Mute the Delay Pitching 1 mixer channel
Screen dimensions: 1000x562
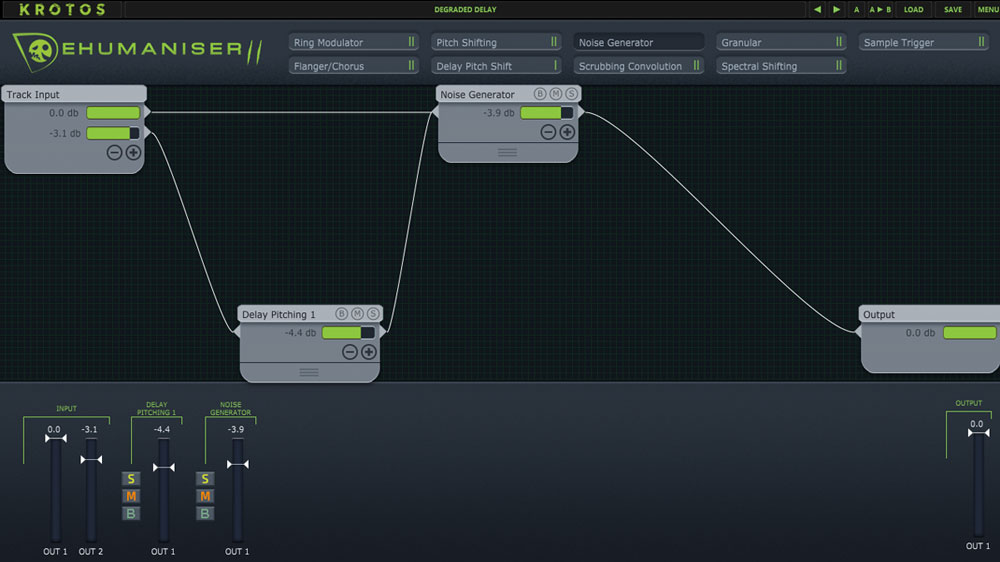click(x=131, y=497)
